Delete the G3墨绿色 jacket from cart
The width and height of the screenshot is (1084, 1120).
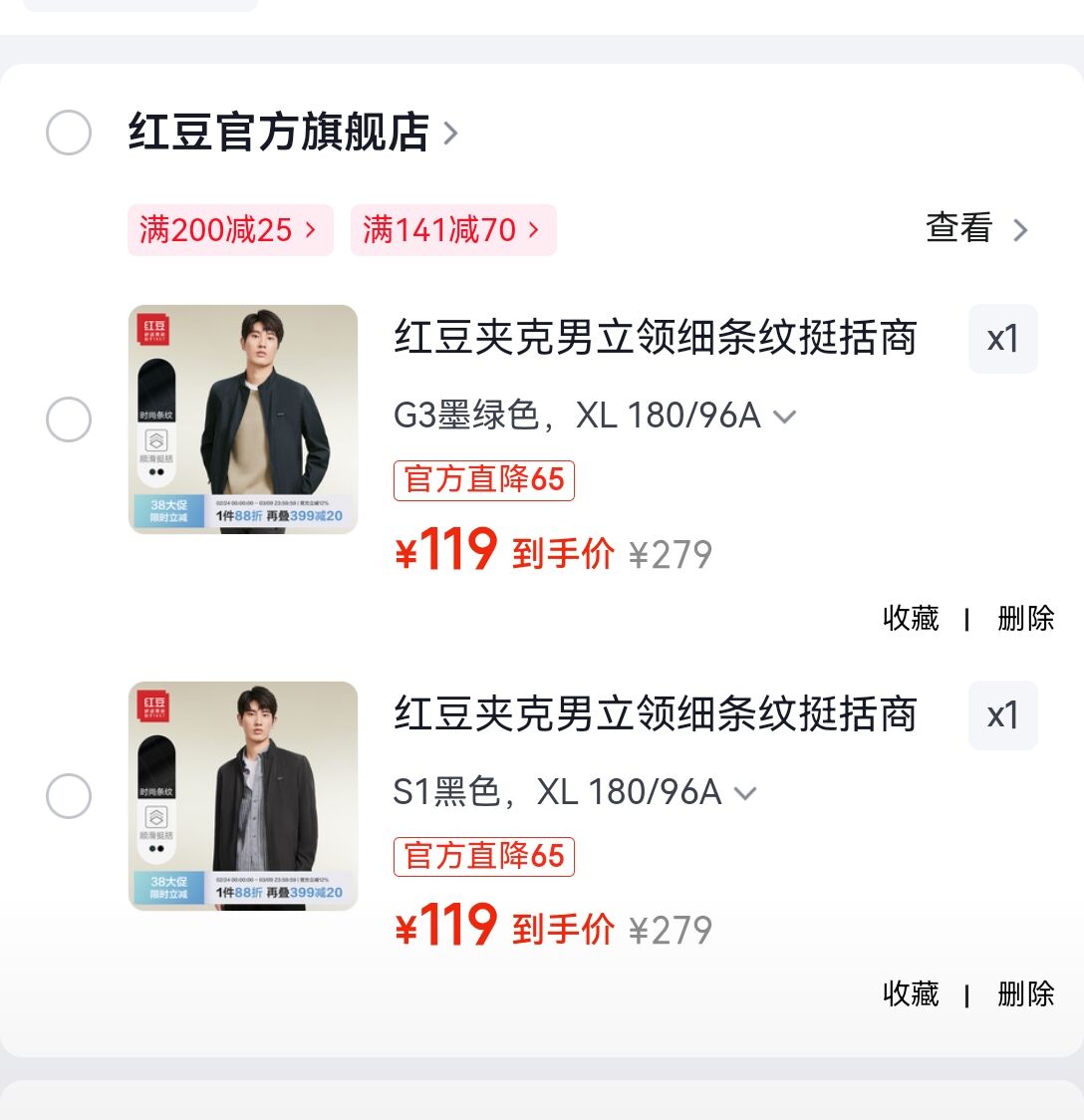[1025, 618]
